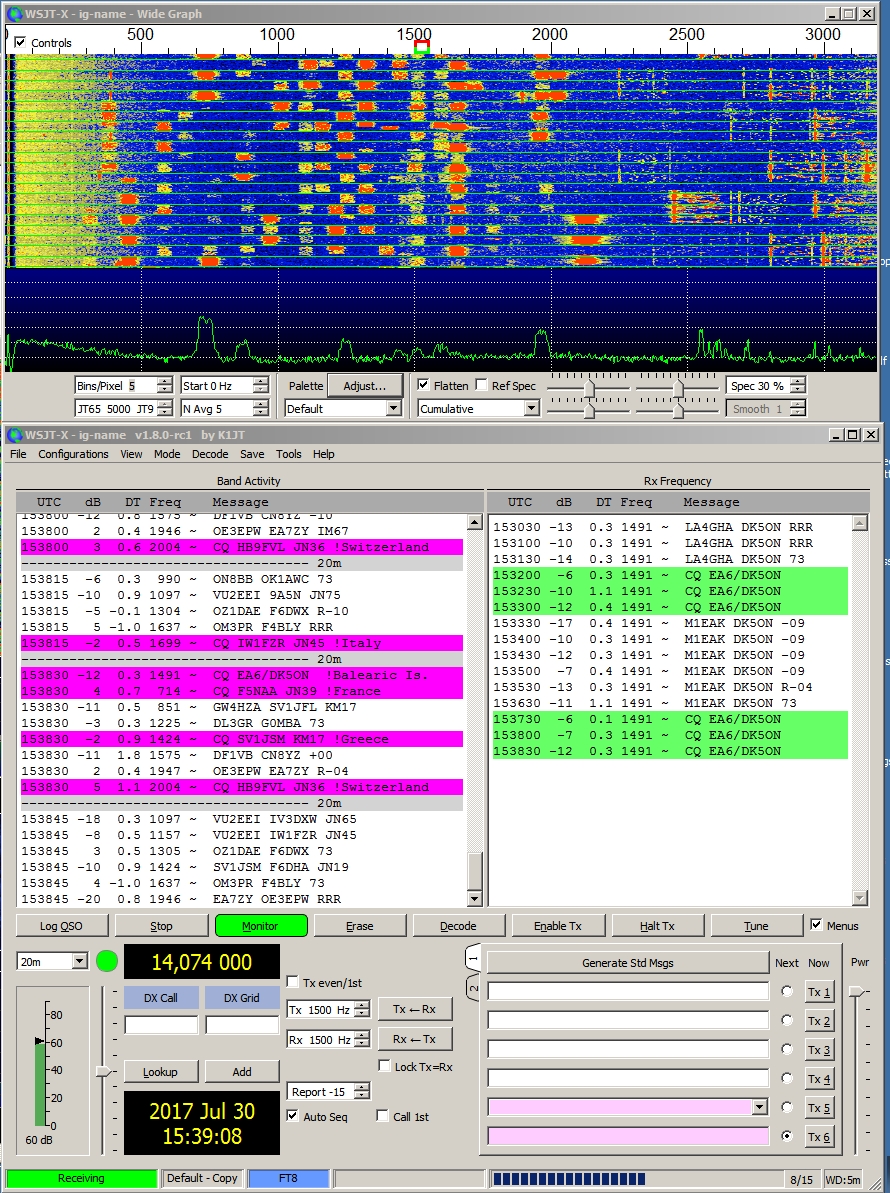Click the Enable Tx button
890x1193 pixels.
558,926
